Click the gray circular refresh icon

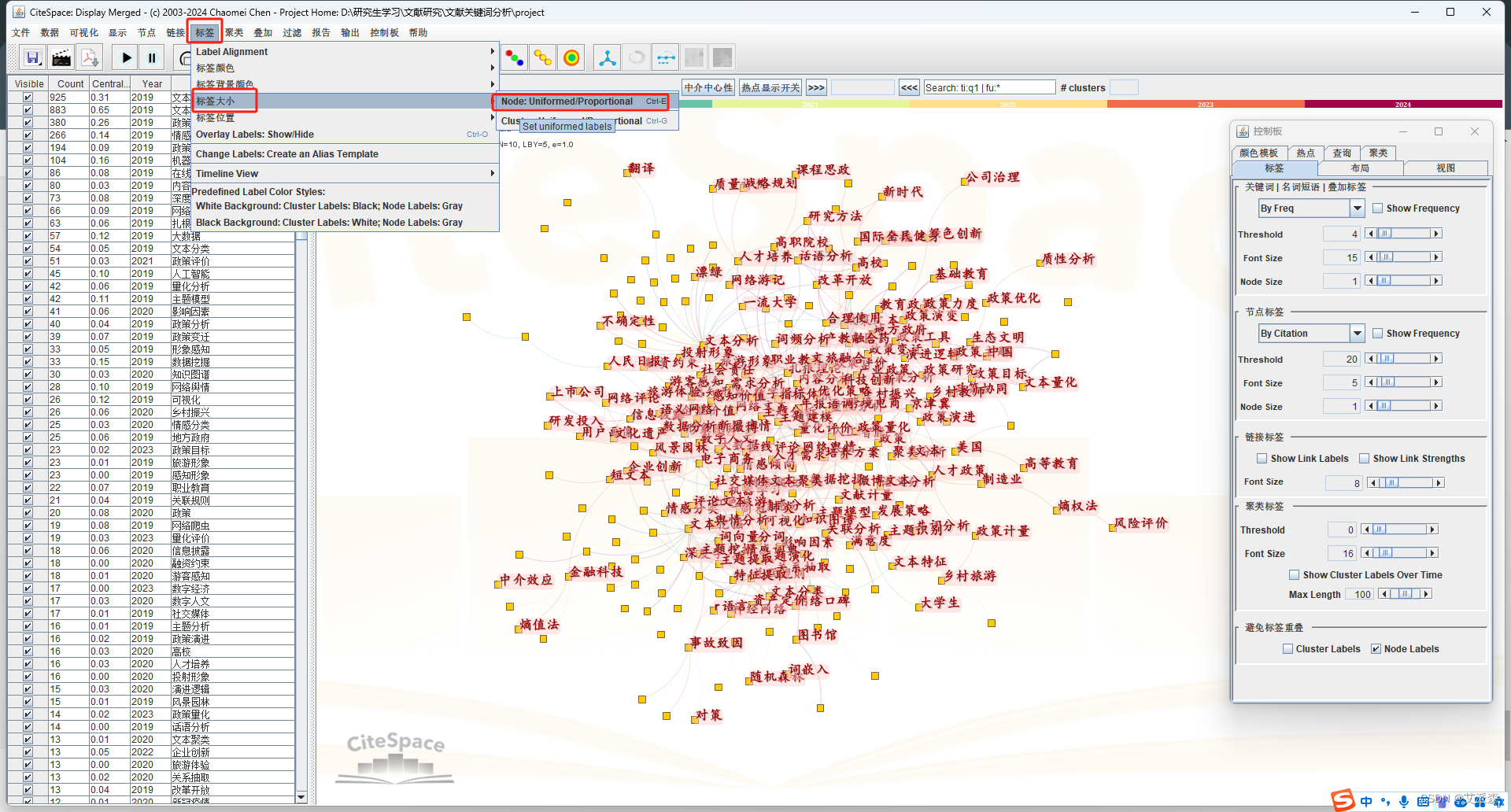[x=637, y=57]
